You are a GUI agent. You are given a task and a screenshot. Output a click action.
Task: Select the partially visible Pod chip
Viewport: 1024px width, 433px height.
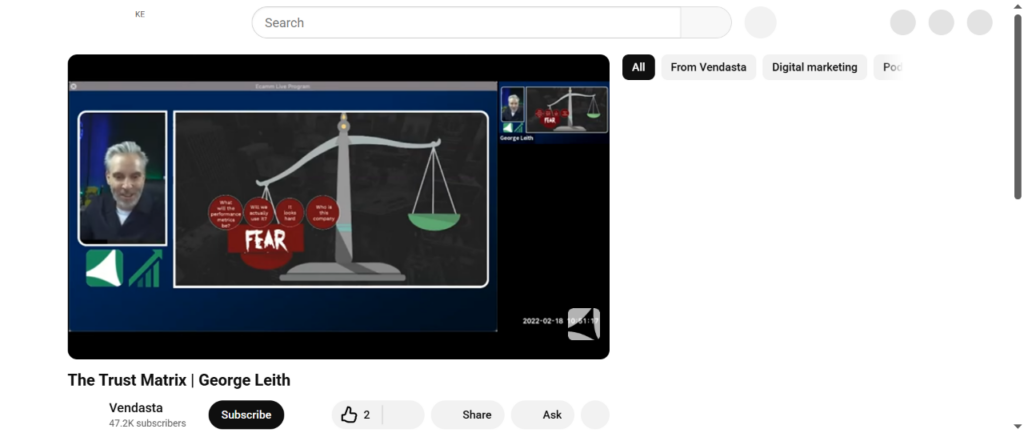coord(890,67)
